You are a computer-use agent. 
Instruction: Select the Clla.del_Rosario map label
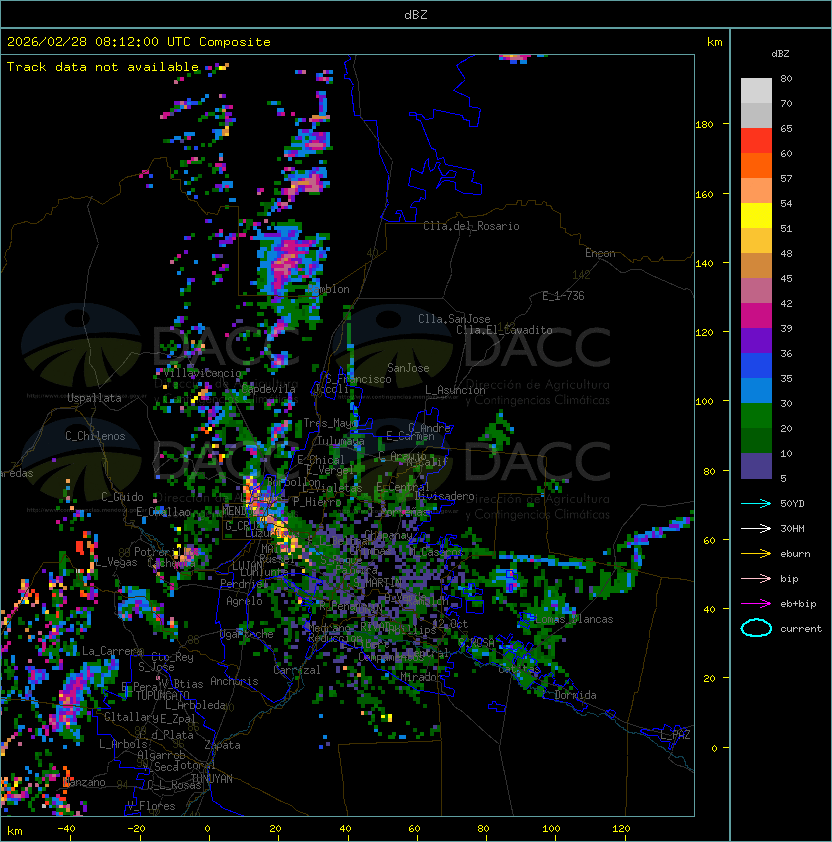coord(471,226)
